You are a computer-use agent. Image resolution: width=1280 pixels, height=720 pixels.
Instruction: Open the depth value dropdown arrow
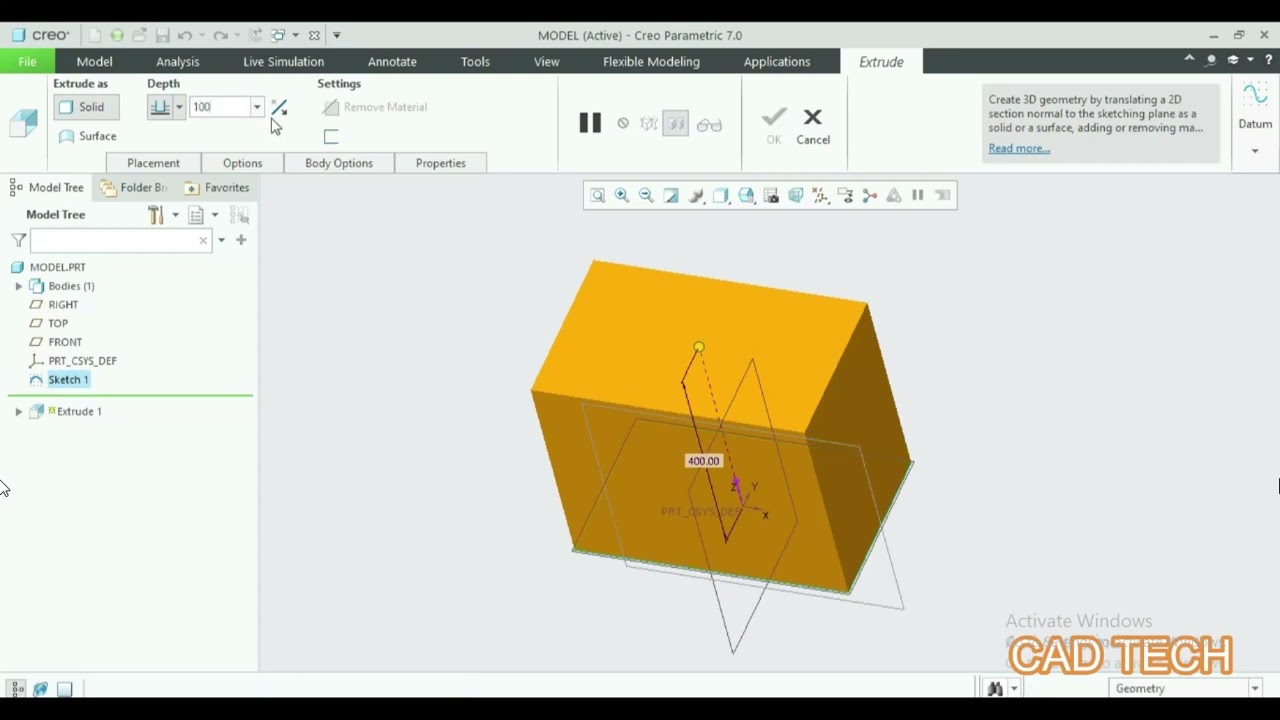[x=257, y=107]
